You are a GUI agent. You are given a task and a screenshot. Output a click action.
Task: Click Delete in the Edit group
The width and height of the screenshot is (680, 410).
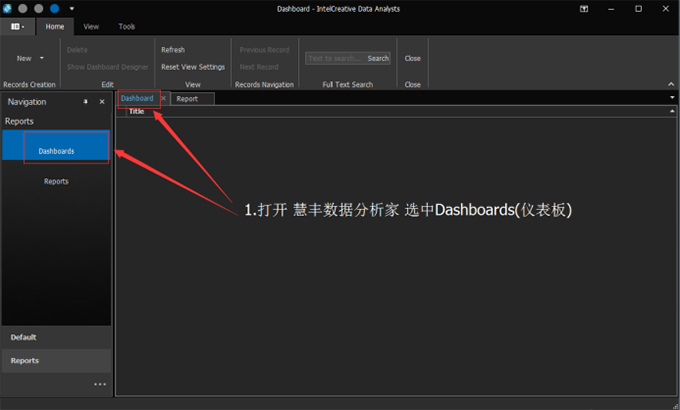[x=77, y=50]
